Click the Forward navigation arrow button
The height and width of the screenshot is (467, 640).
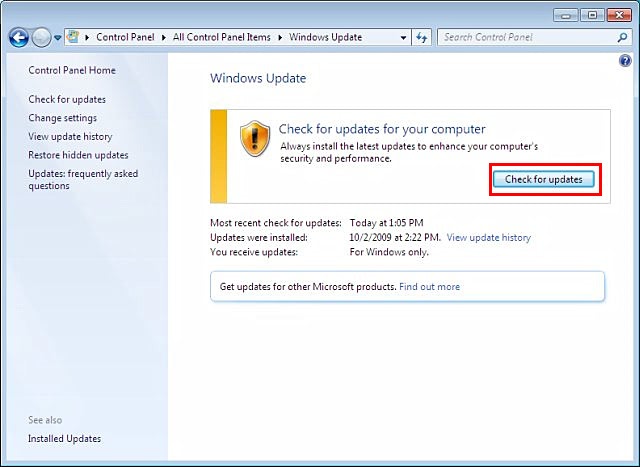coord(41,38)
